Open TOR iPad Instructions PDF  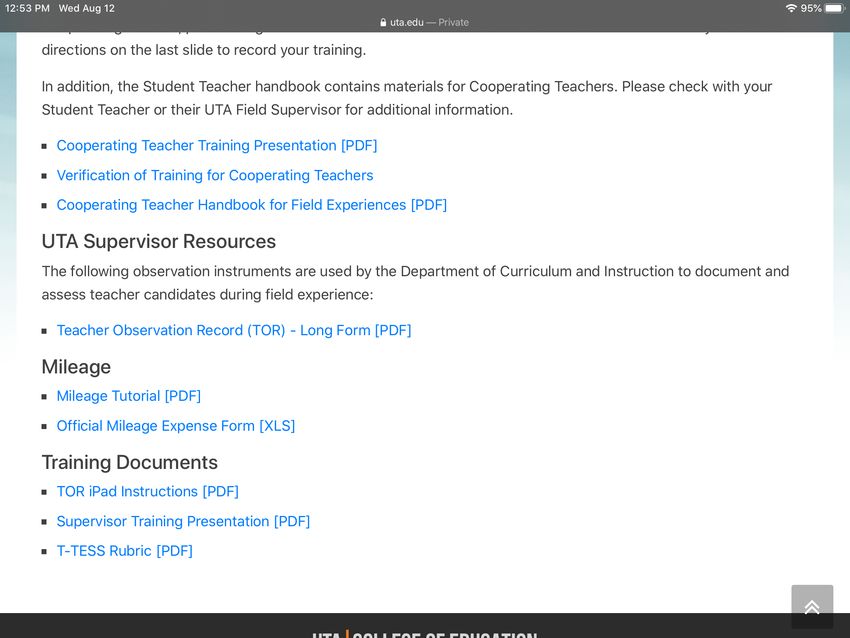point(147,491)
